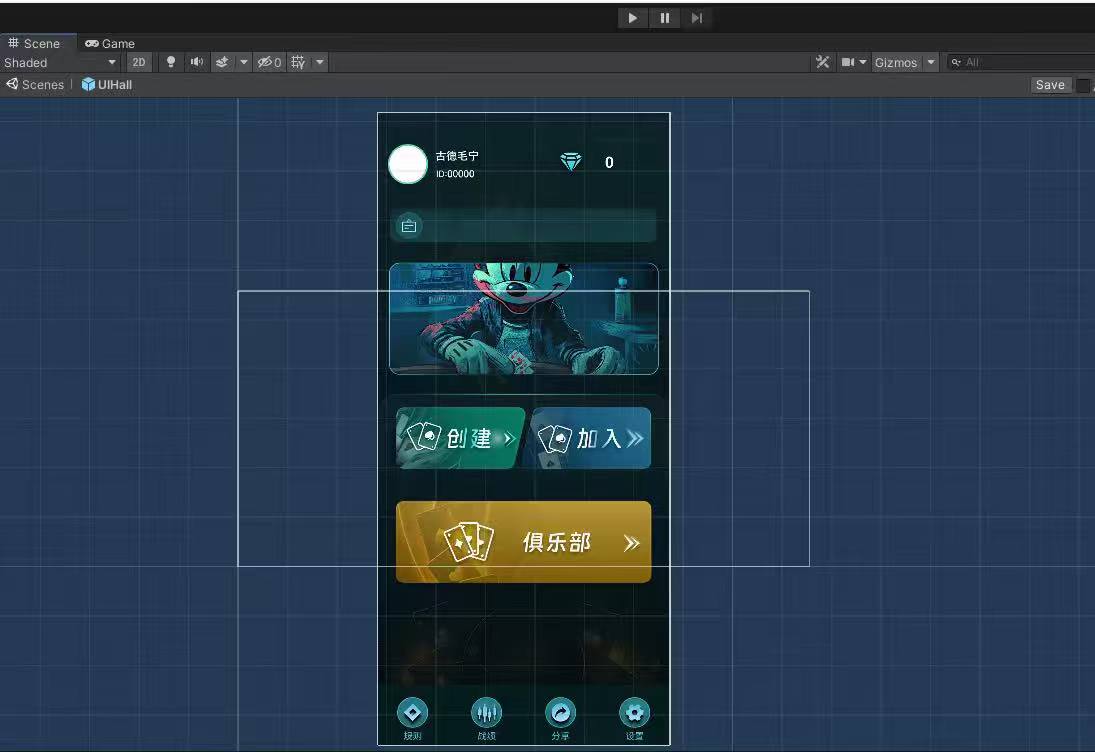Select the Scene tab
This screenshot has width=1095, height=752.
tap(35, 43)
